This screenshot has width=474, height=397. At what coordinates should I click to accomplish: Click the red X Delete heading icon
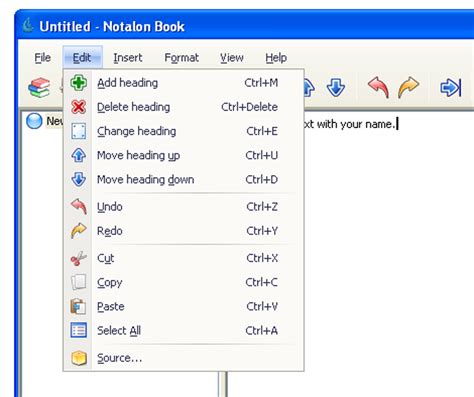(79, 107)
